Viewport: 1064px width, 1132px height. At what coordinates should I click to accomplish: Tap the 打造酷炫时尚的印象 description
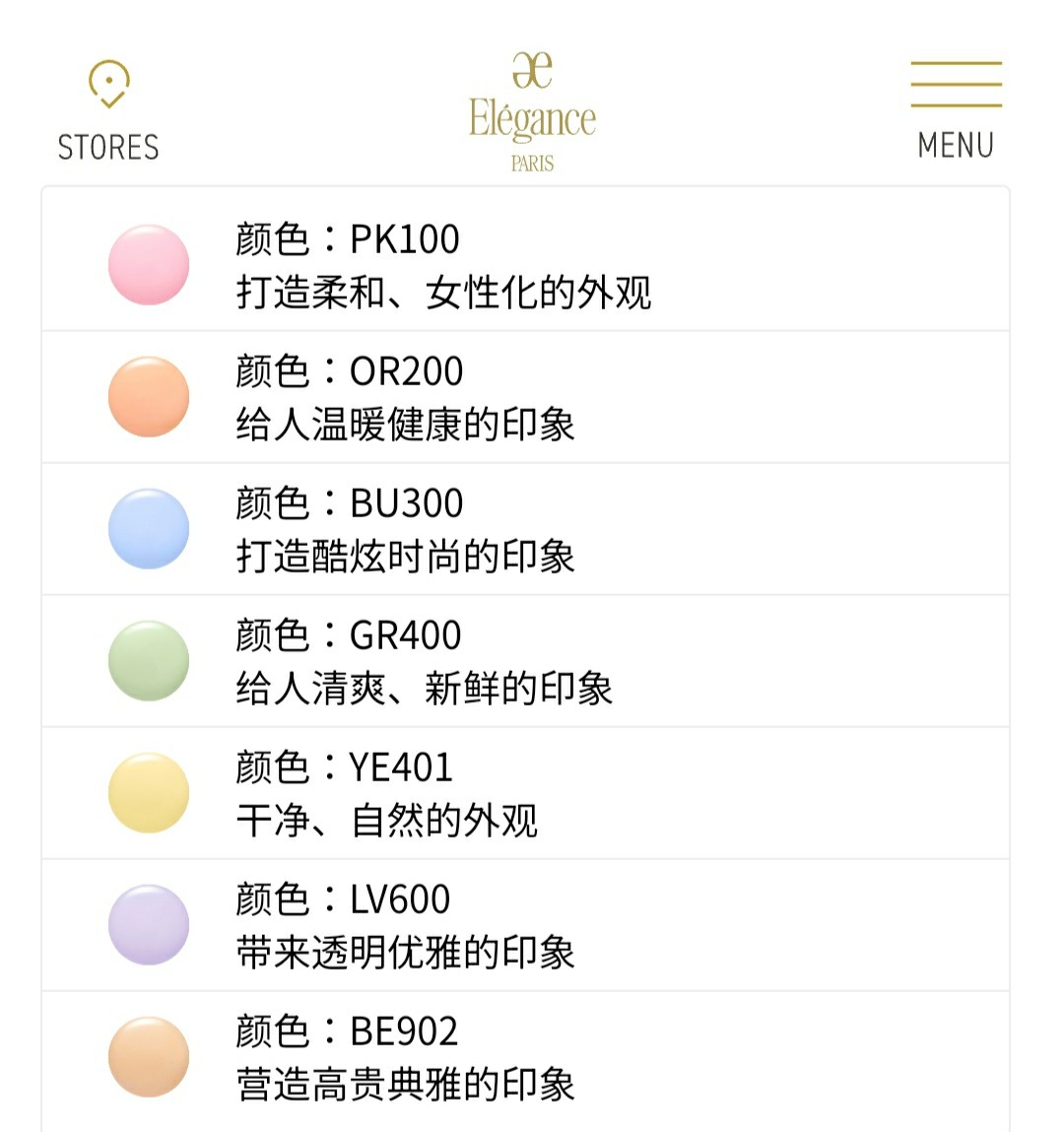coord(406,557)
